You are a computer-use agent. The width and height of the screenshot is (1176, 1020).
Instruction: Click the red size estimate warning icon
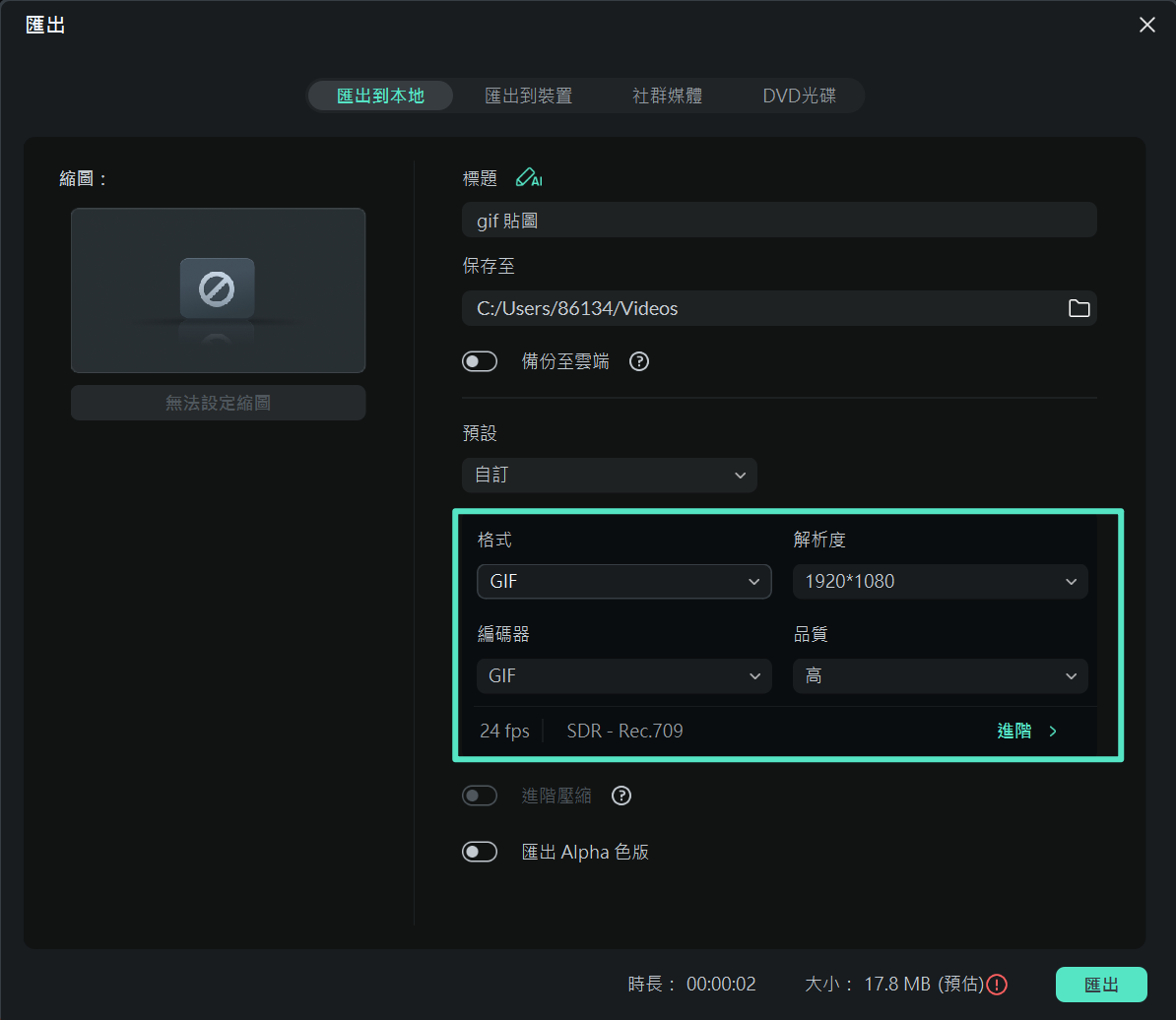[x=997, y=985]
